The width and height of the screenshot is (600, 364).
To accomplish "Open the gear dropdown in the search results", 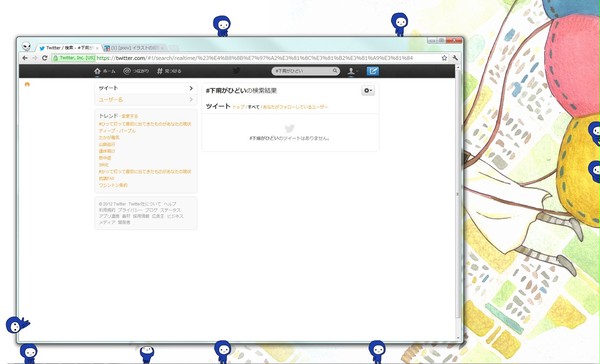I will tap(368, 90).
